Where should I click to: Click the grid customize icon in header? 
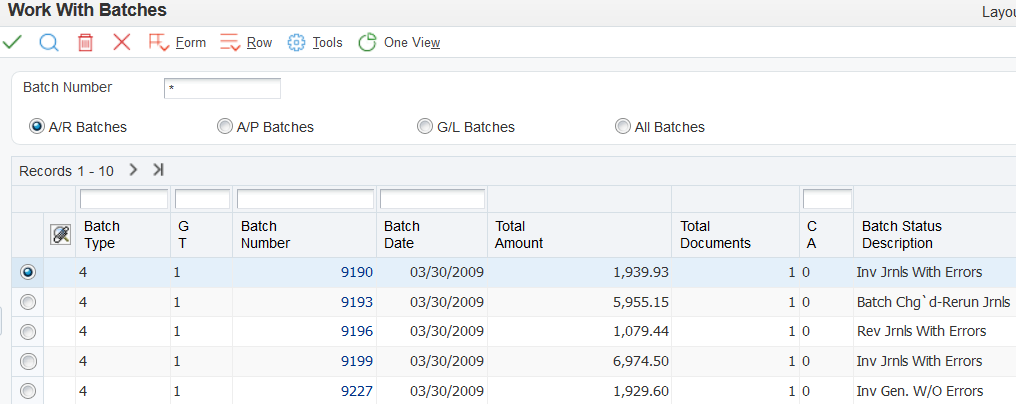tap(60, 234)
